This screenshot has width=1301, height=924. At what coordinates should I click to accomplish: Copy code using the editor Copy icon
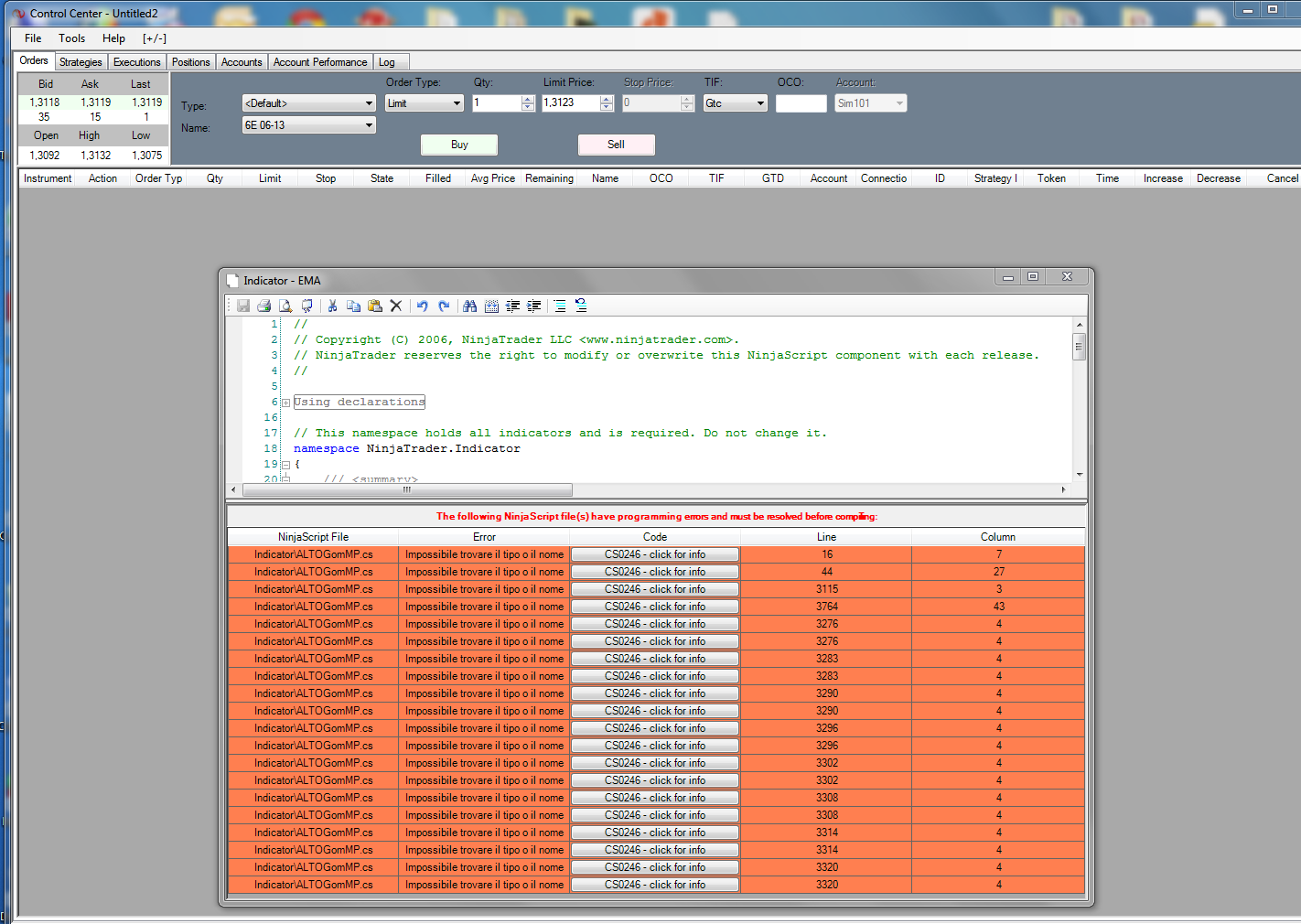353,306
